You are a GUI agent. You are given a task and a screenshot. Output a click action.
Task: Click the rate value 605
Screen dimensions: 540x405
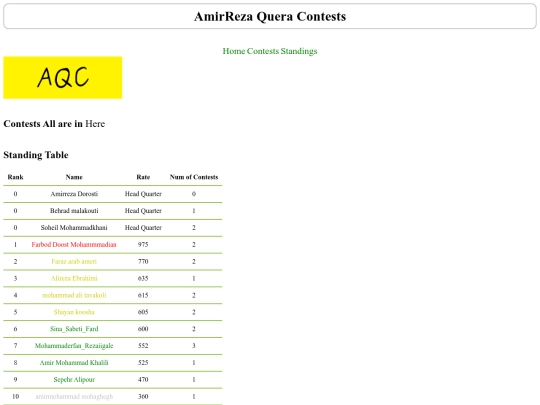[x=143, y=312]
